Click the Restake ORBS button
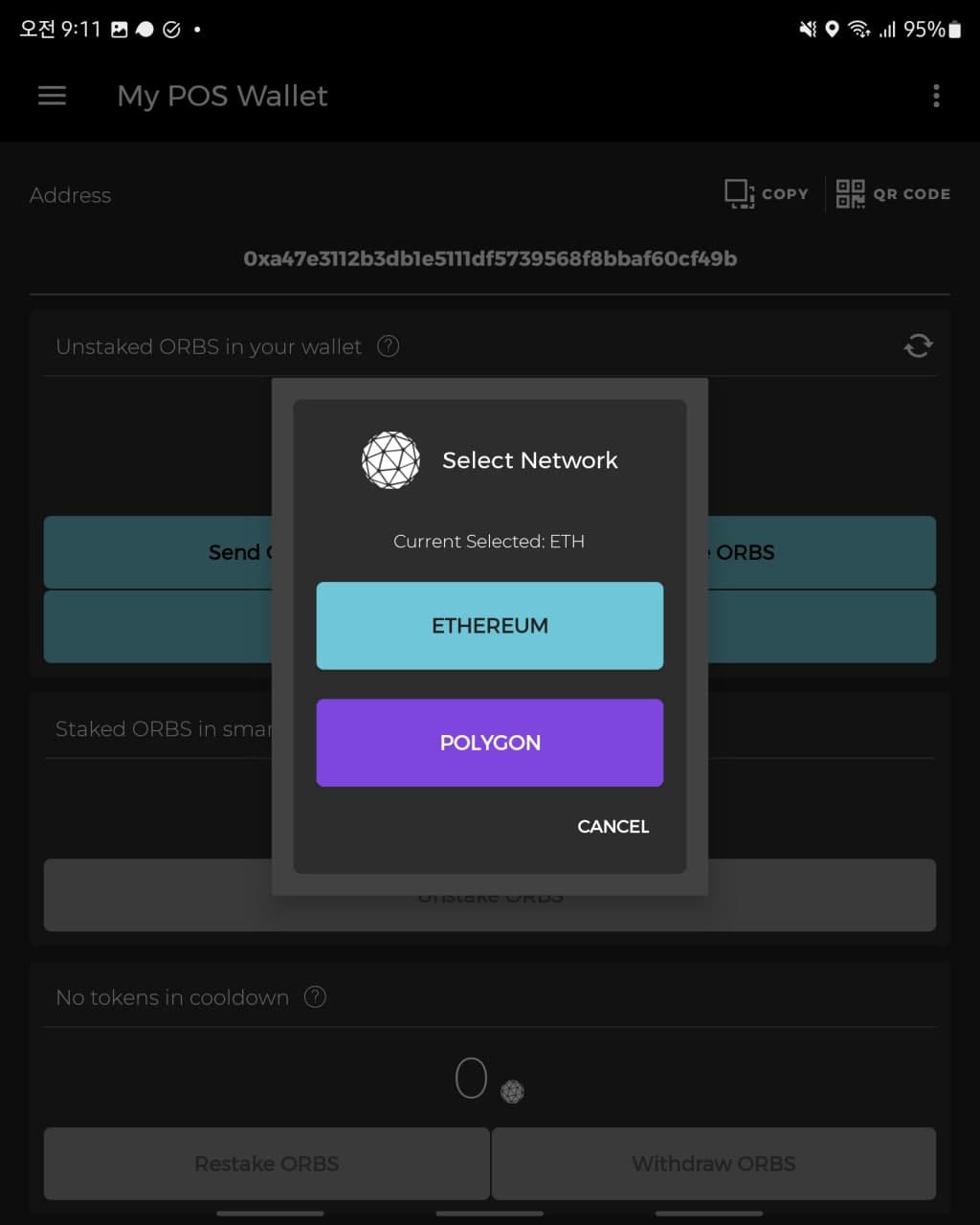Viewport: 980px width, 1225px height. (x=267, y=1164)
